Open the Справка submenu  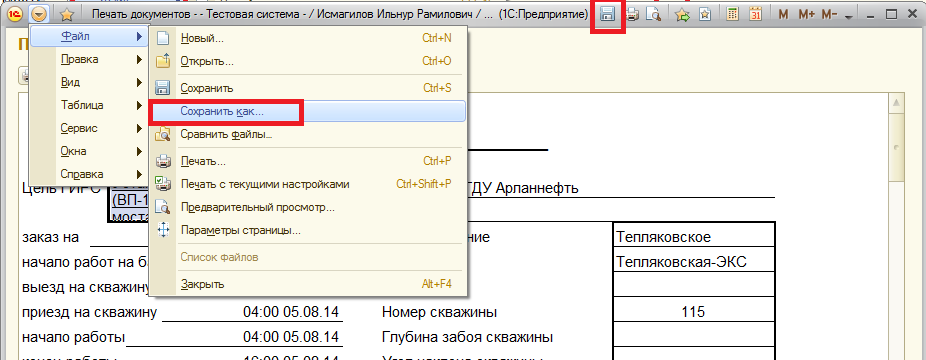tap(88, 174)
